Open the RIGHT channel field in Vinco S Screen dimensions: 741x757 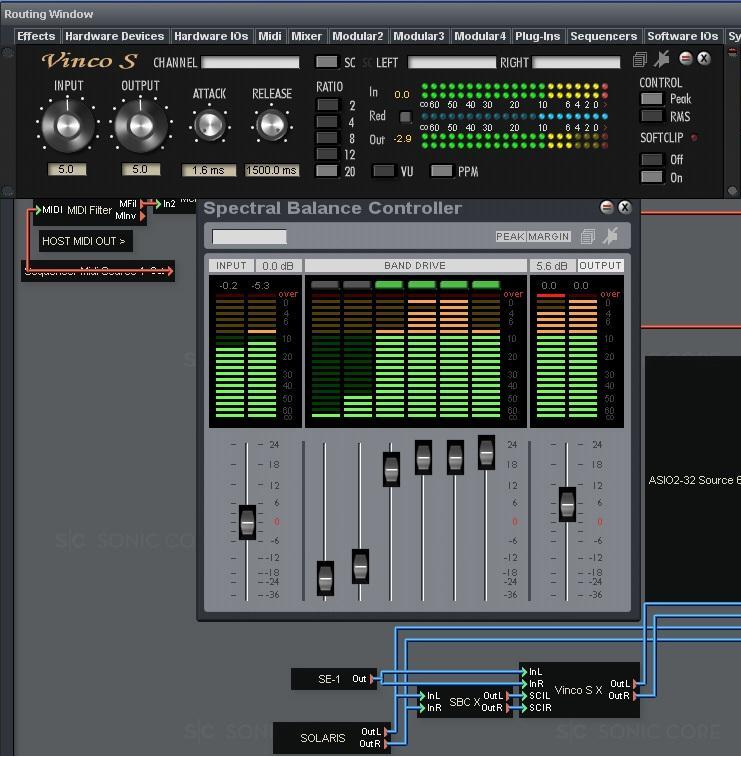pos(576,62)
